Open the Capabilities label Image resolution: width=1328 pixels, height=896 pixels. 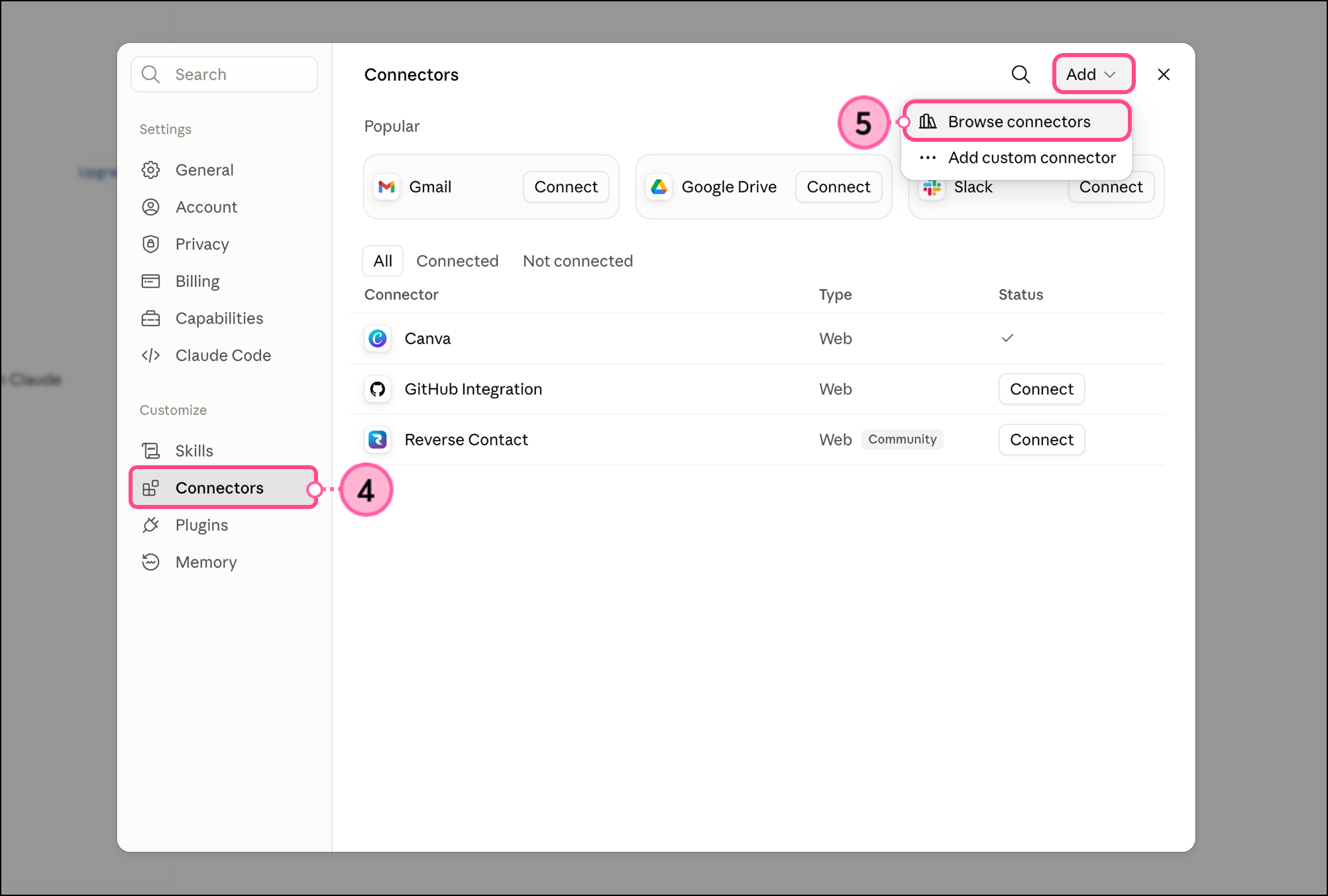click(219, 319)
